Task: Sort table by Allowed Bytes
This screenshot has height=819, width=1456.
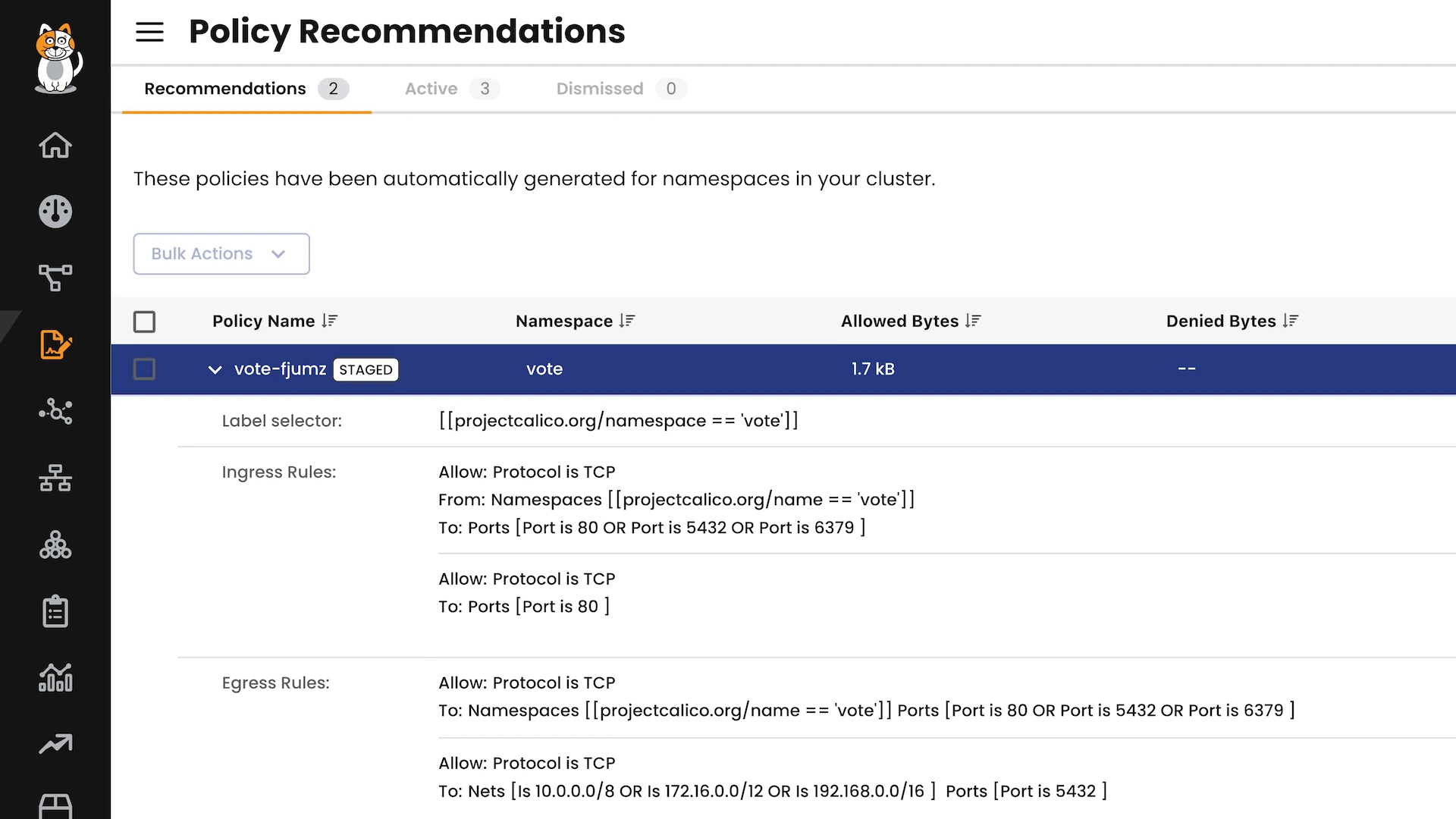Action: [x=973, y=322]
